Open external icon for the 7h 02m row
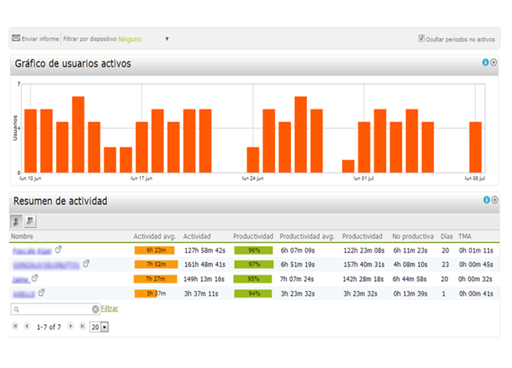 pos(86,263)
